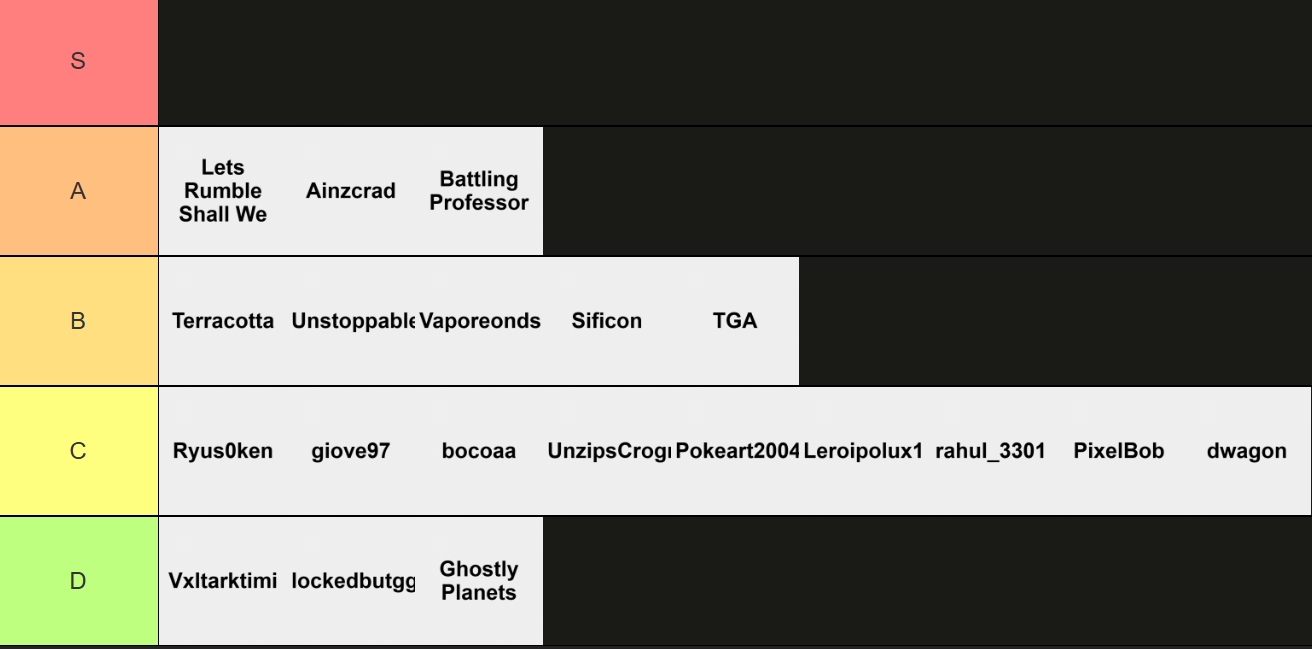
Task: Click the Ryus0ken tile
Action: pyautogui.click(x=223, y=451)
